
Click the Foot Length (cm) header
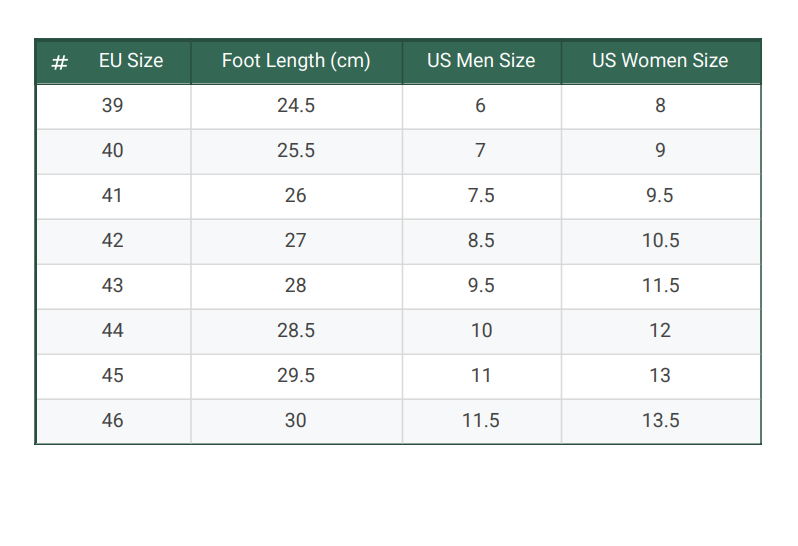click(296, 61)
